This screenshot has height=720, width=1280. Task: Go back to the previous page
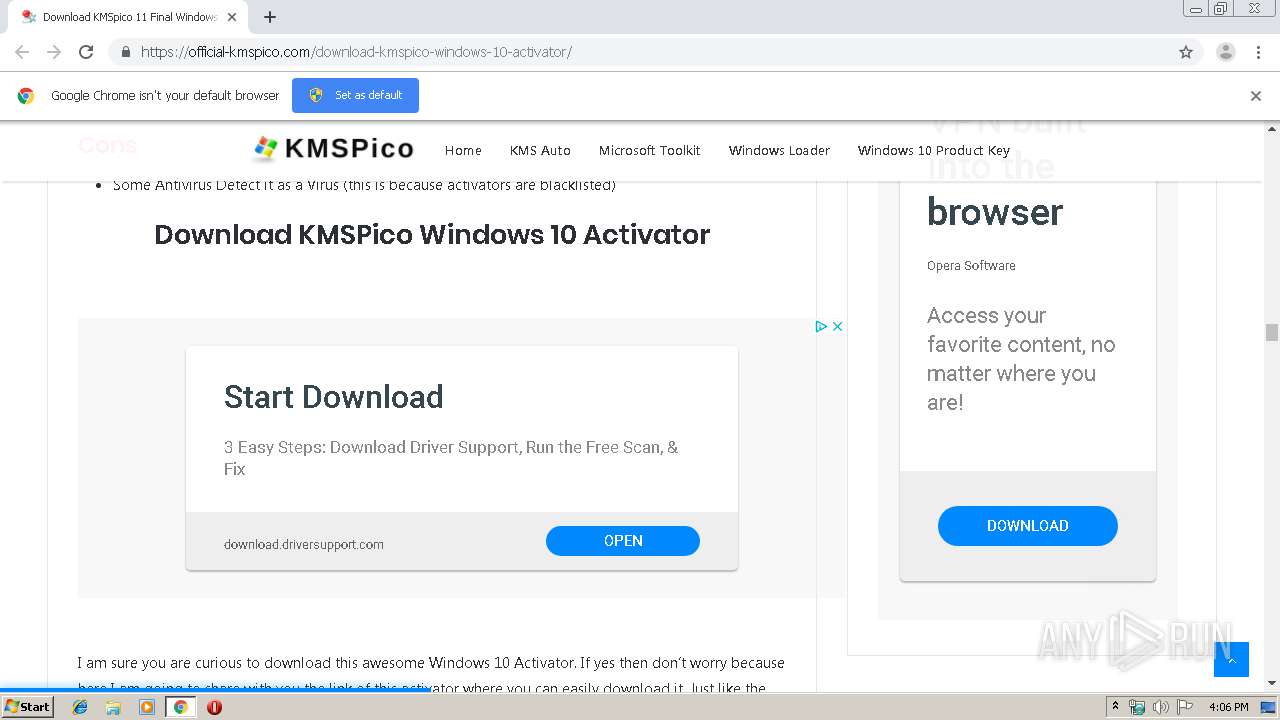(22, 52)
